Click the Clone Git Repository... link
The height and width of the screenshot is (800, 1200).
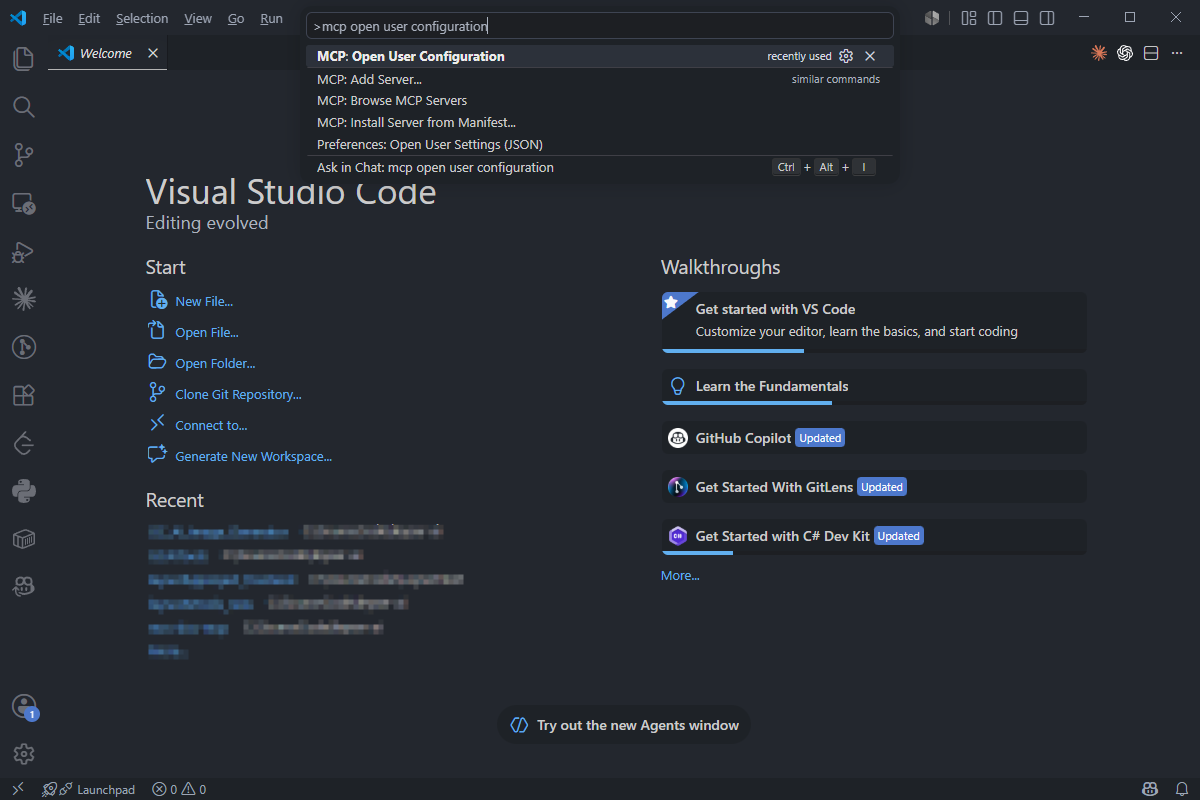coord(238,394)
